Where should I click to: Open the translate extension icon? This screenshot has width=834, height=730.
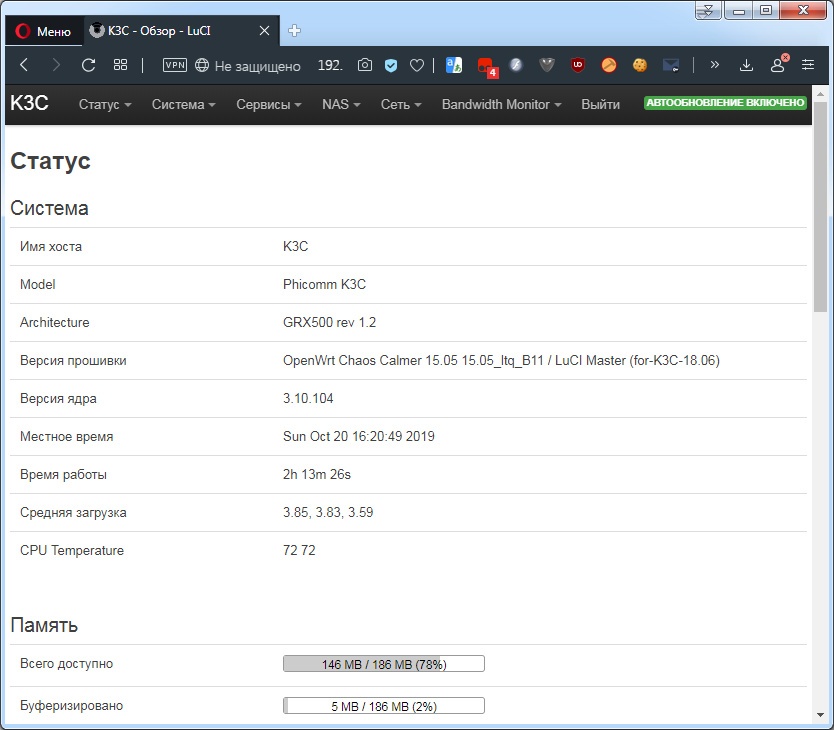coord(453,65)
